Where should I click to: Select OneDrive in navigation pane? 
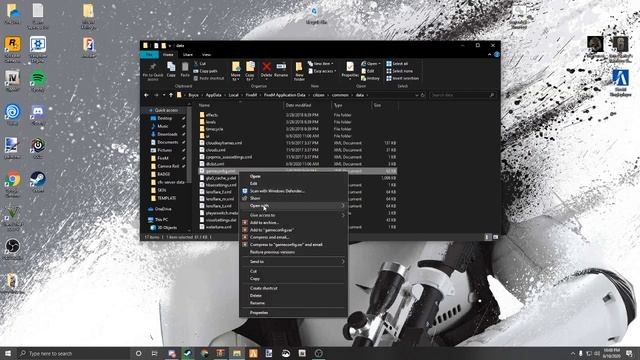pos(163,209)
